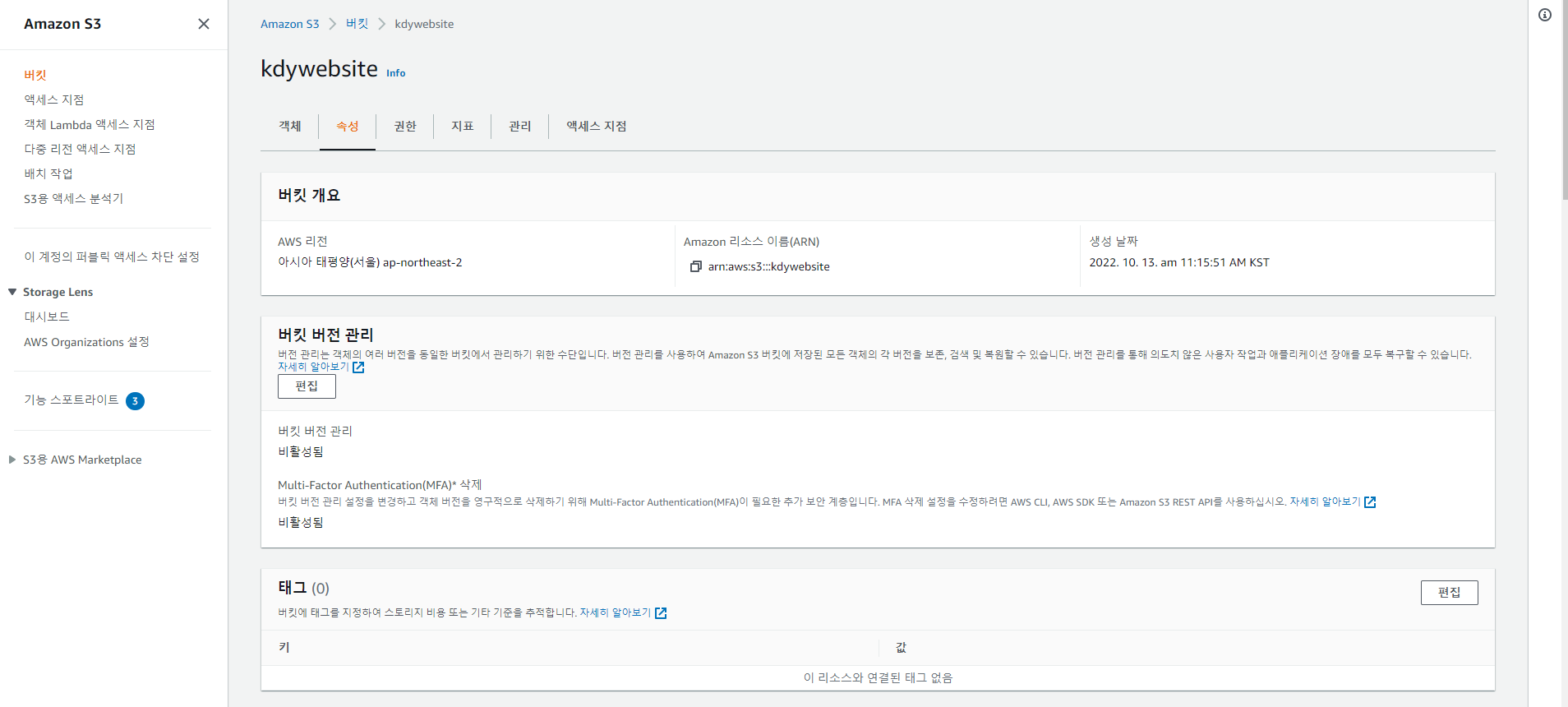This screenshot has height=707, width=1568.
Task: Click the kdywebsite breadcrumb text
Action: (424, 24)
